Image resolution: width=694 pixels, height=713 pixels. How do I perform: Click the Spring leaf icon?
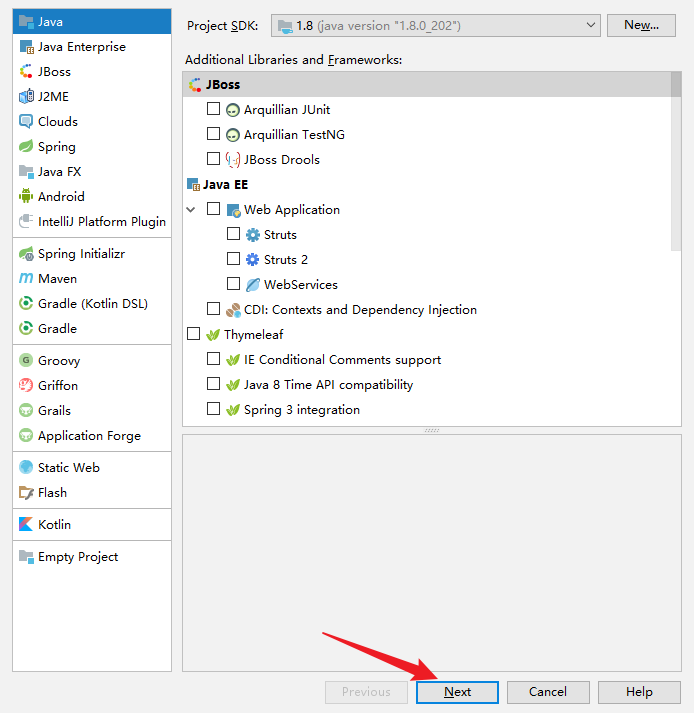[x=26, y=146]
